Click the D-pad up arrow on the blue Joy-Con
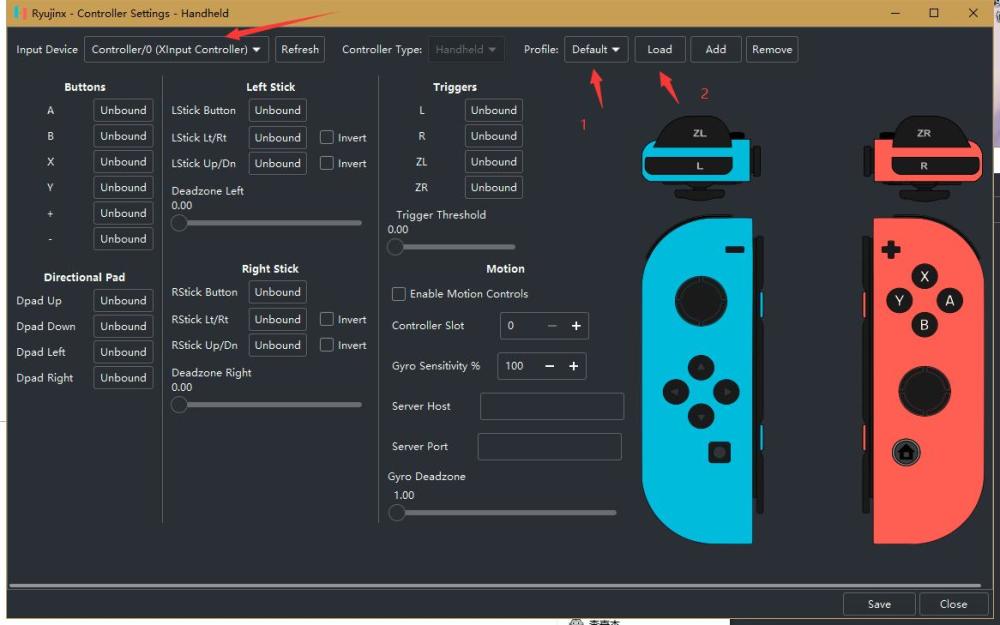 coord(701,367)
